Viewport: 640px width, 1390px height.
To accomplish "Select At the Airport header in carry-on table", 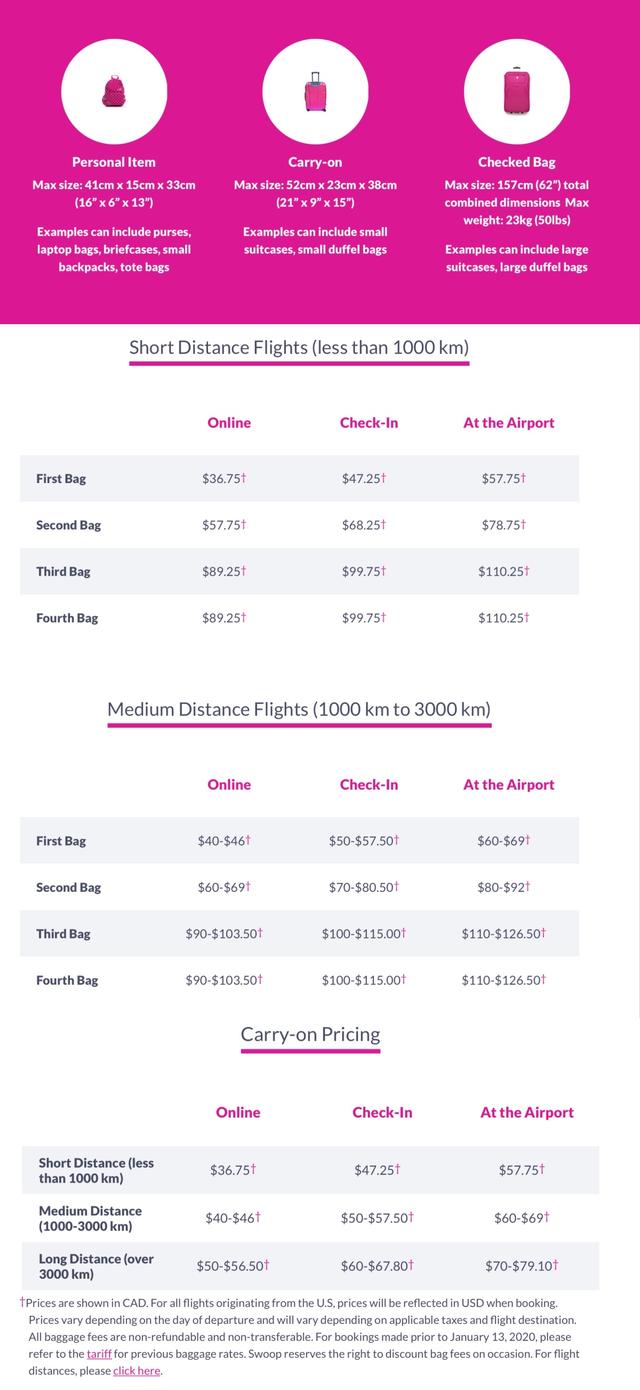I will pyautogui.click(x=527, y=1113).
